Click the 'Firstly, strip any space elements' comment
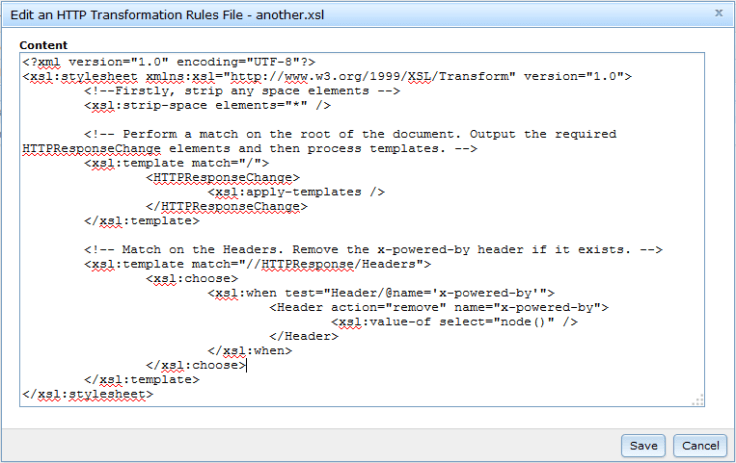736x463 pixels. coord(228,90)
